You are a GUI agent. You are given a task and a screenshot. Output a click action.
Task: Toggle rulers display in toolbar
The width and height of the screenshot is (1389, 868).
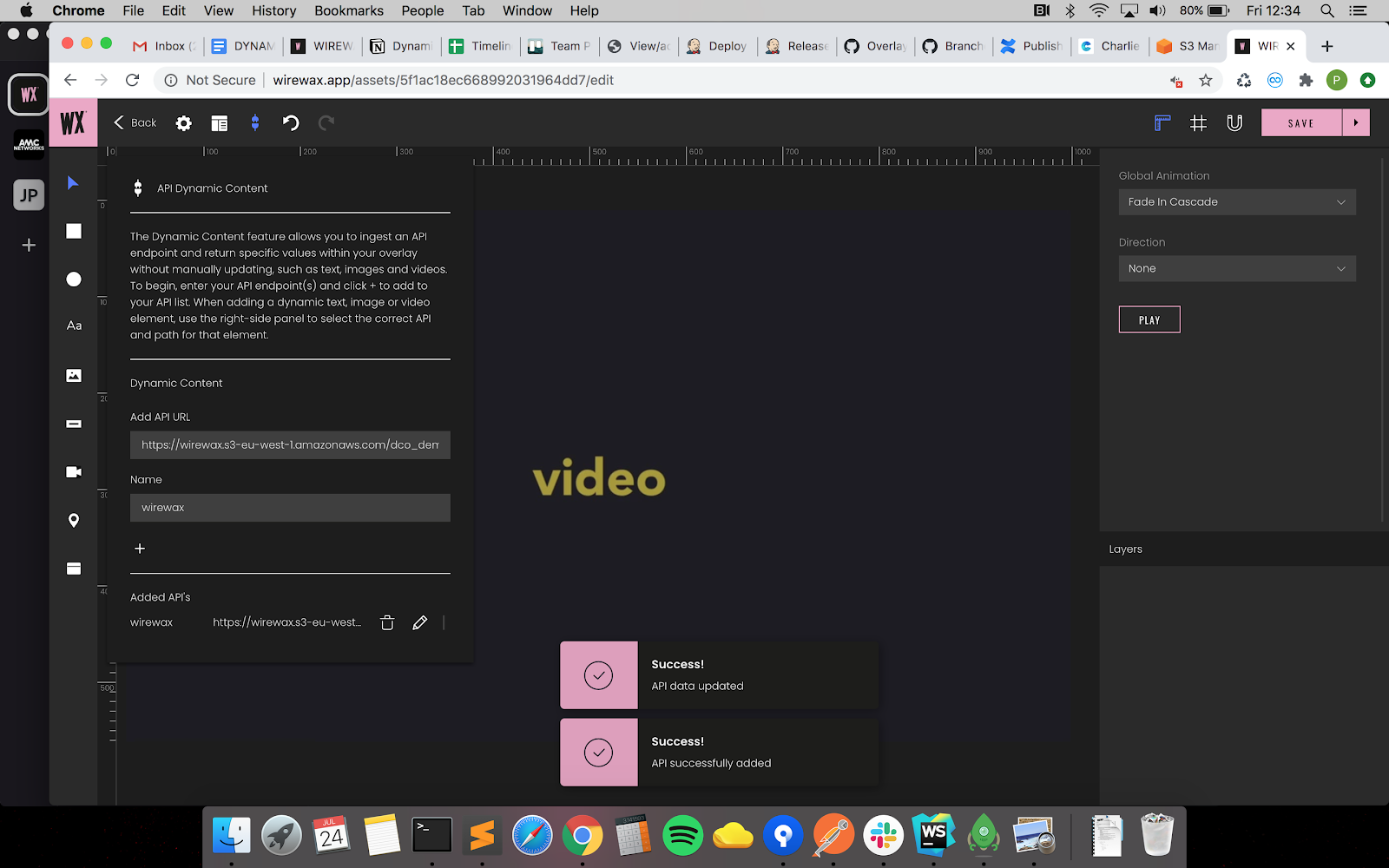point(1162,123)
